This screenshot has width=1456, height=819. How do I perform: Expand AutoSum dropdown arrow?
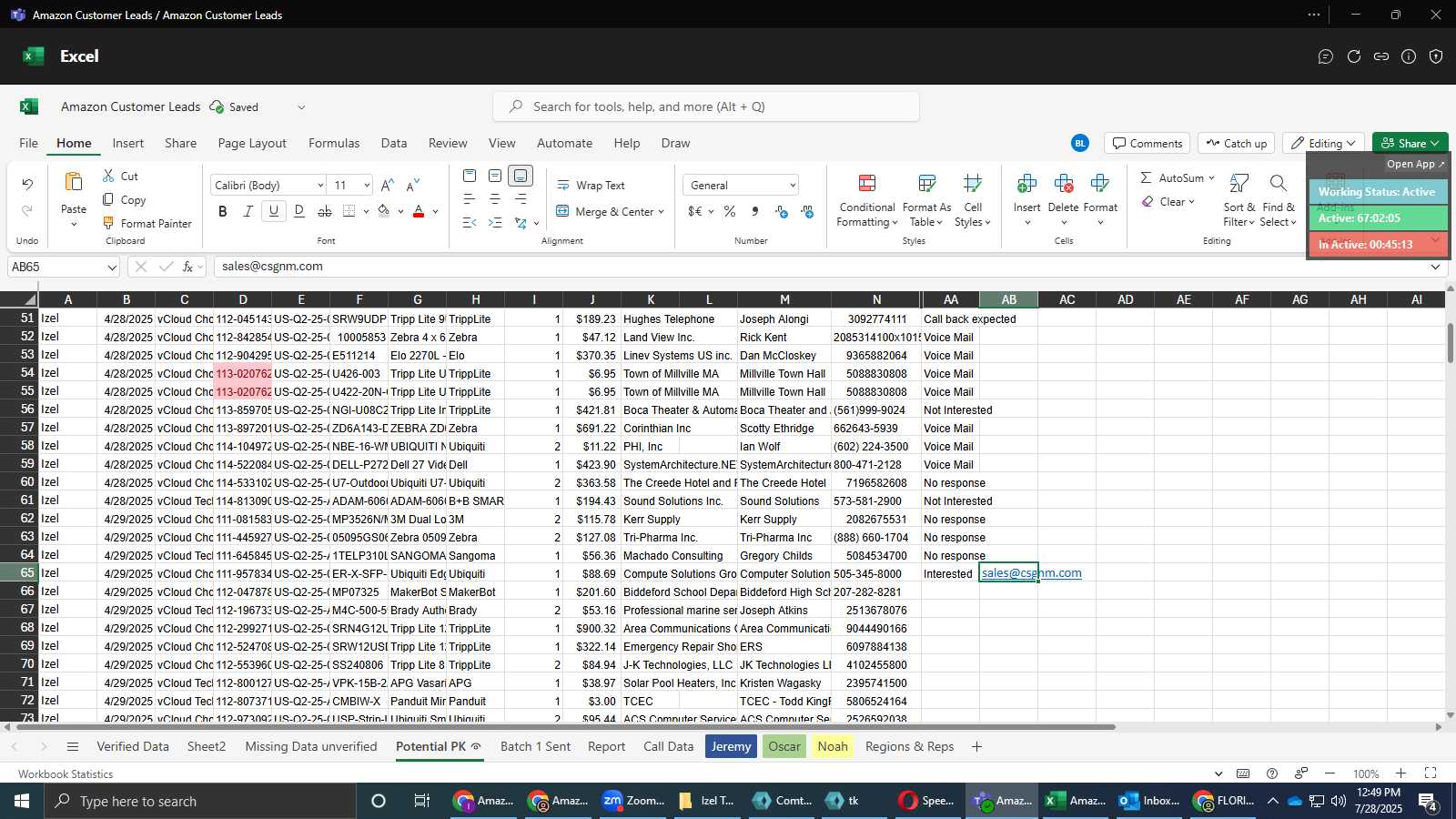point(1211,177)
